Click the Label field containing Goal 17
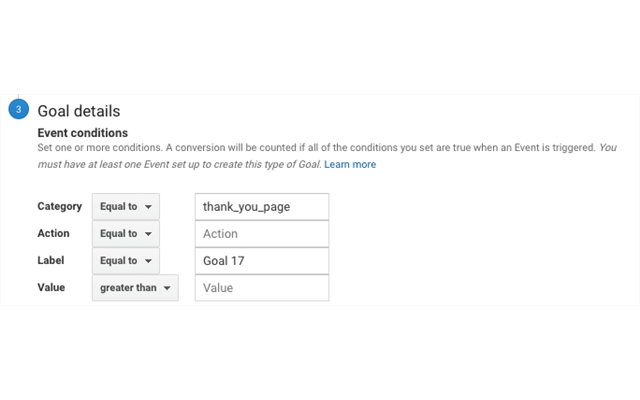 (x=262, y=261)
